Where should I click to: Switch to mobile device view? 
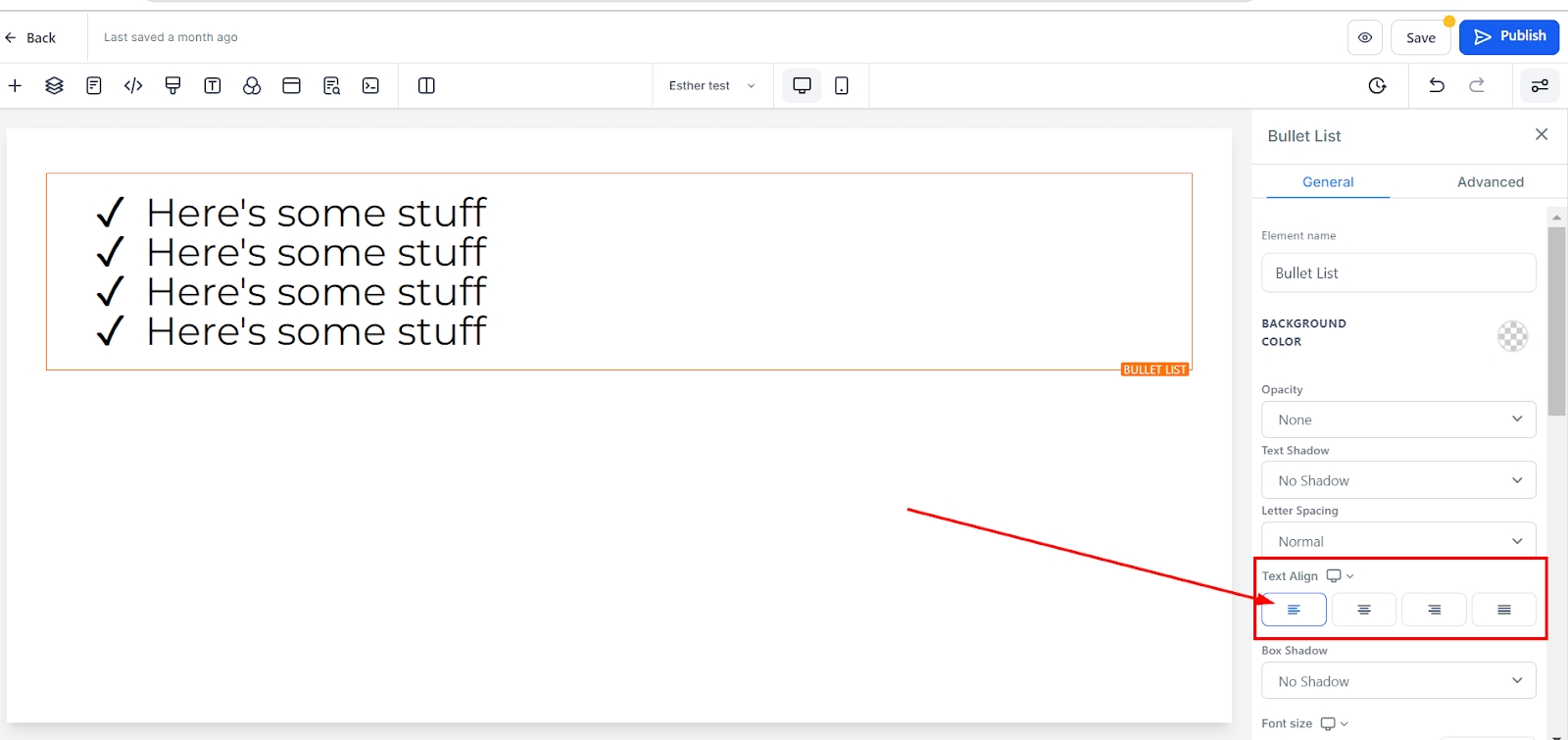point(841,86)
